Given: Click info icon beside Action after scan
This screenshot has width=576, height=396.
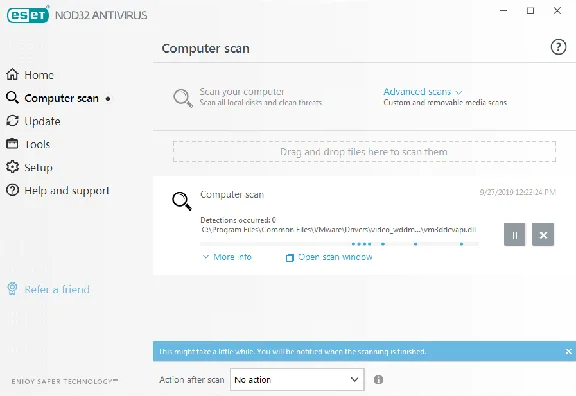Looking at the screenshot, I should click(378, 379).
